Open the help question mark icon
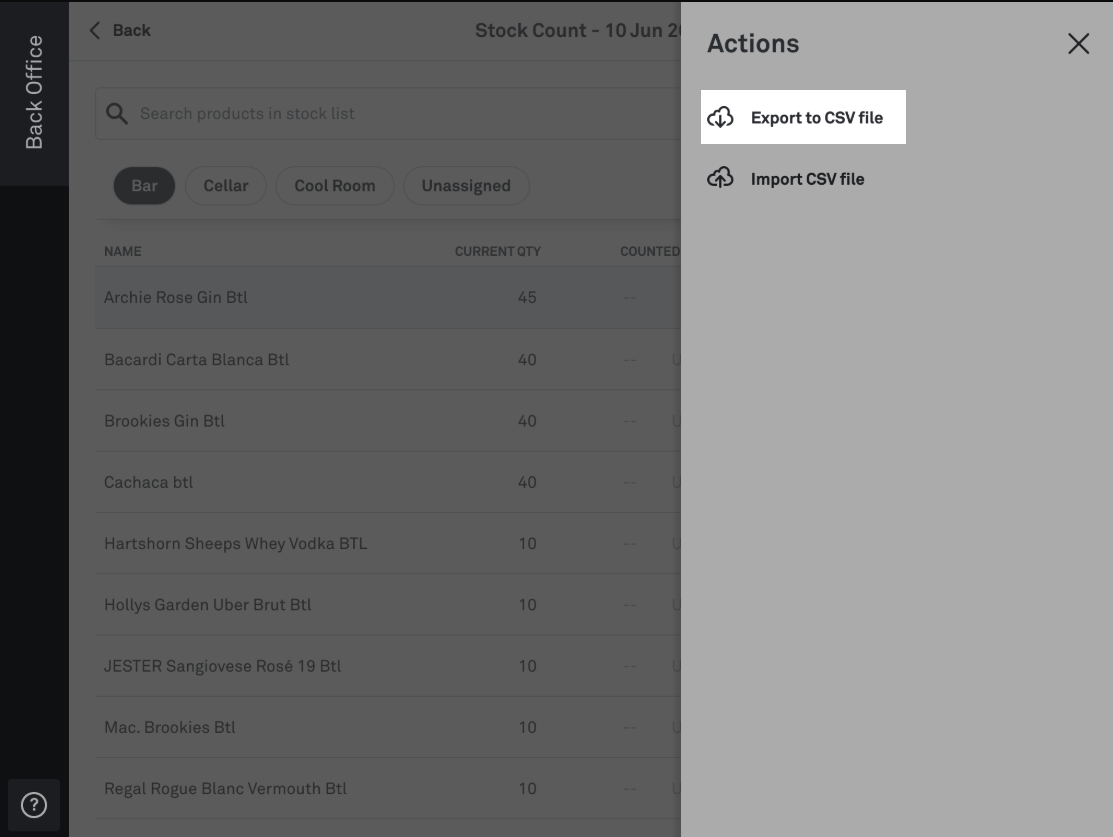Viewport: 1113px width, 837px height. [x=34, y=805]
